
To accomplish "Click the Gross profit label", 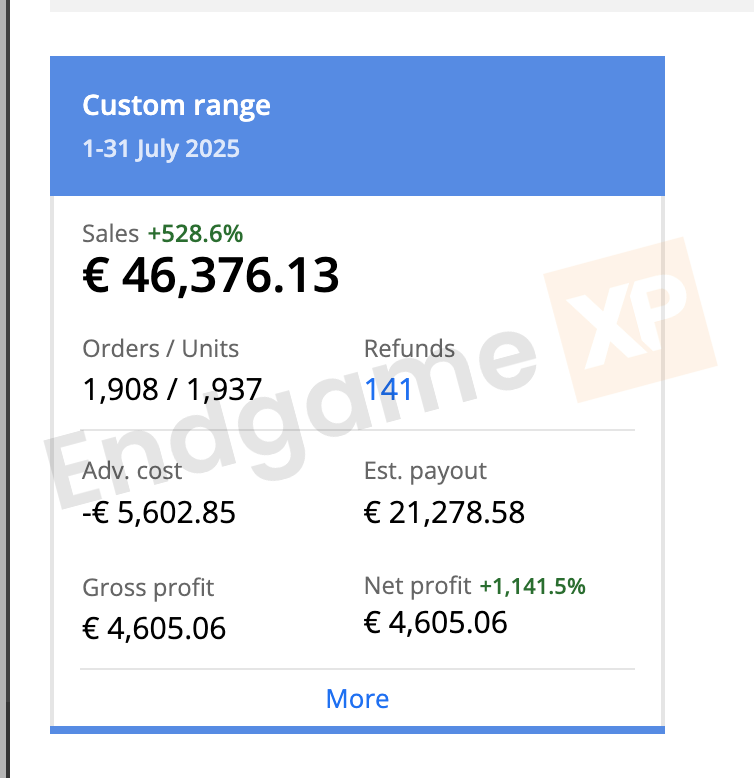I will [x=148, y=588].
